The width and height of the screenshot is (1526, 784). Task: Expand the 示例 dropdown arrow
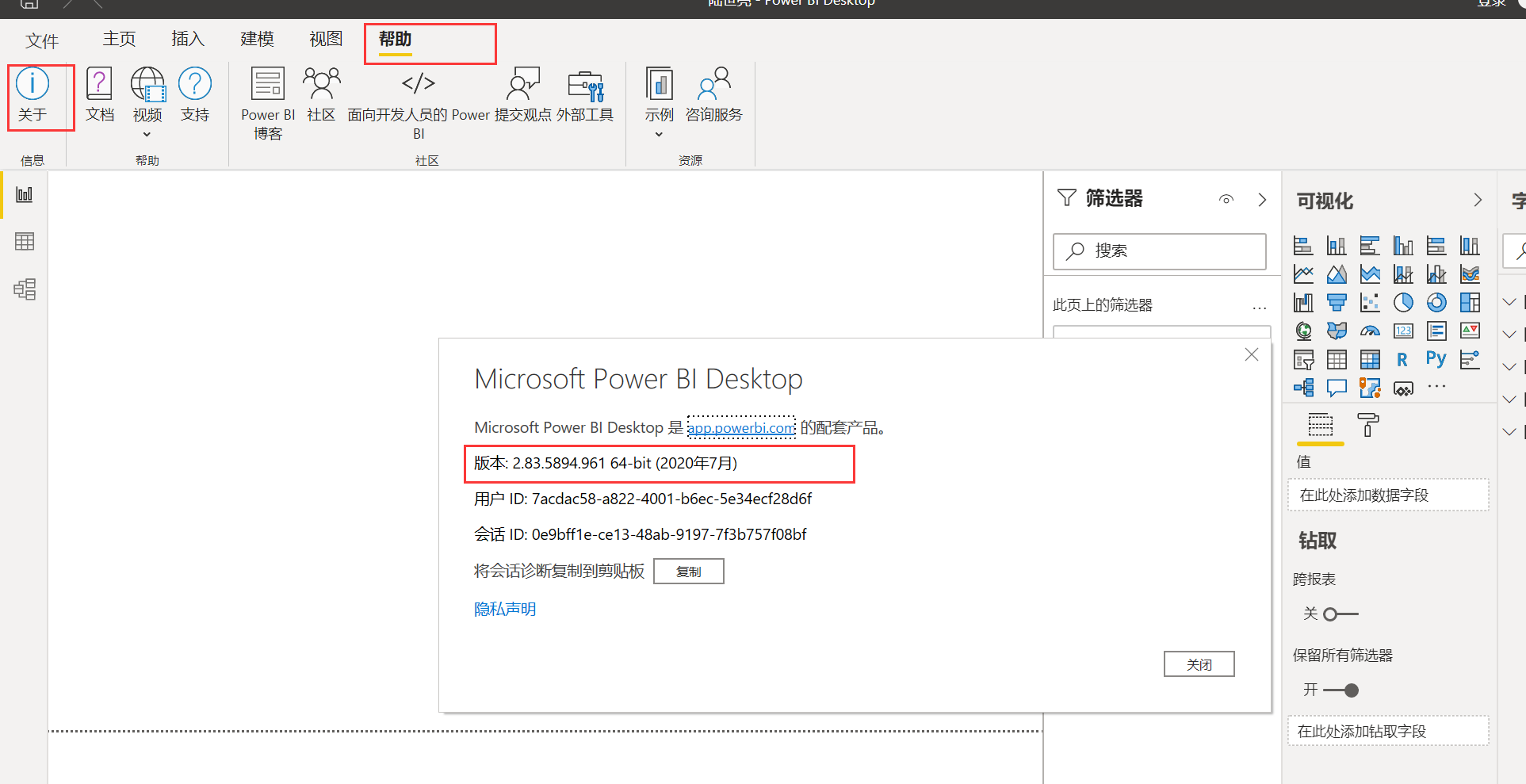click(x=659, y=135)
